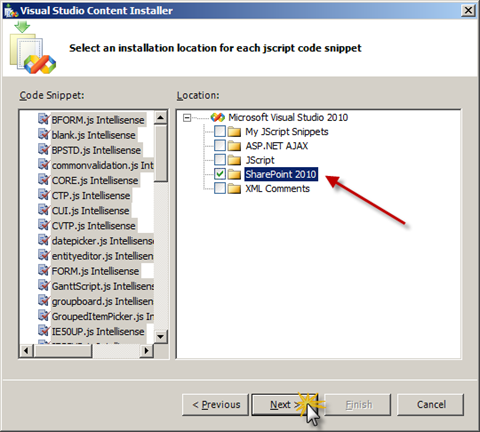Click the entityeditor.js snippet icon
The image size is (480, 432).
click(x=43, y=255)
